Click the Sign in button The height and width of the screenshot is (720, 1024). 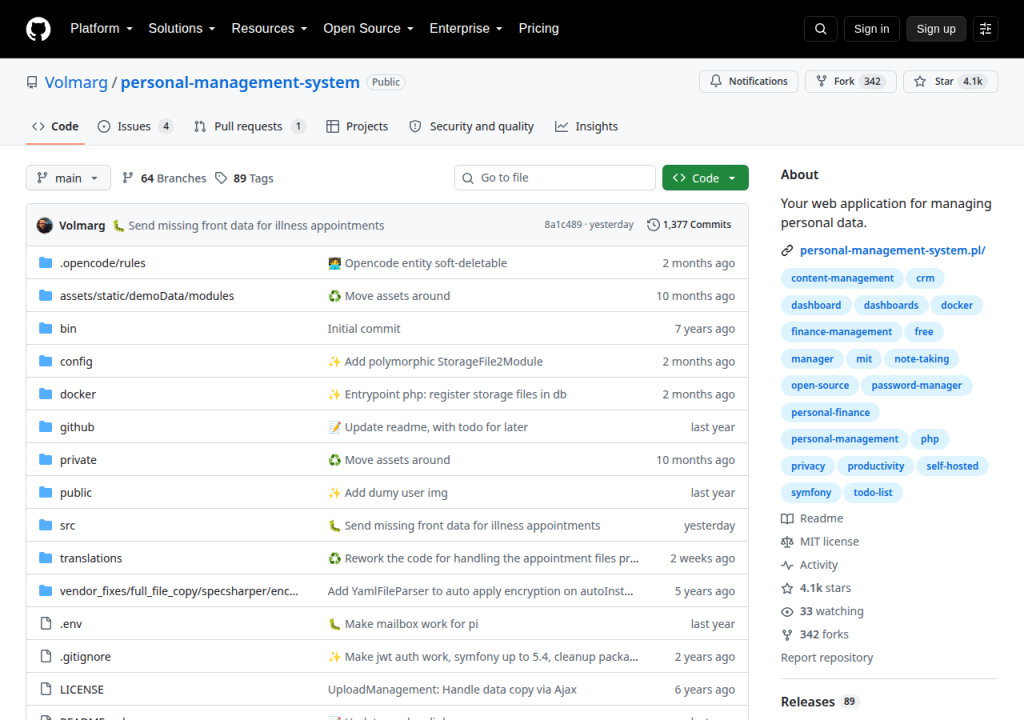[x=871, y=29]
